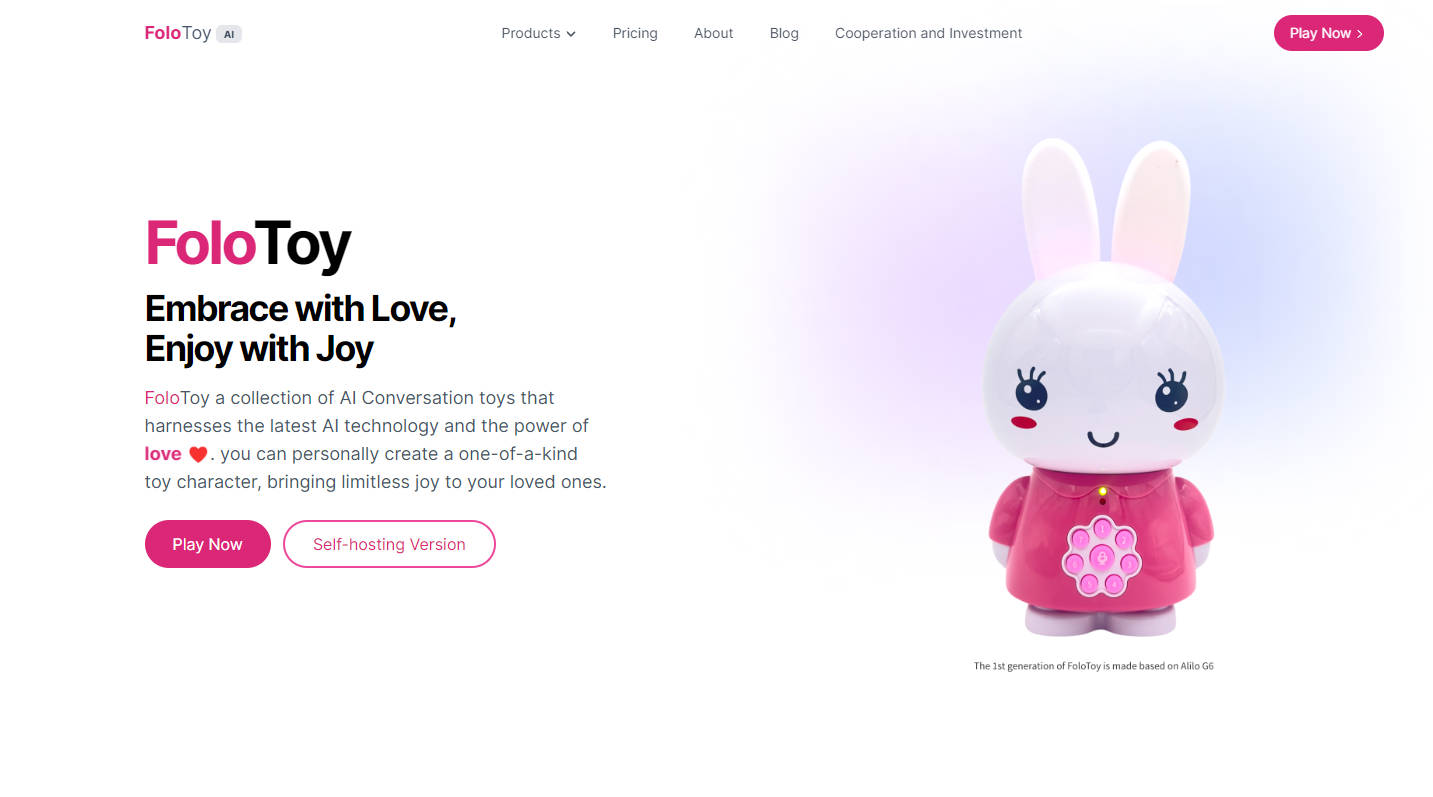Open Cooperation and Investment page
Image resolution: width=1433 pixels, height=797 pixels.
(928, 33)
